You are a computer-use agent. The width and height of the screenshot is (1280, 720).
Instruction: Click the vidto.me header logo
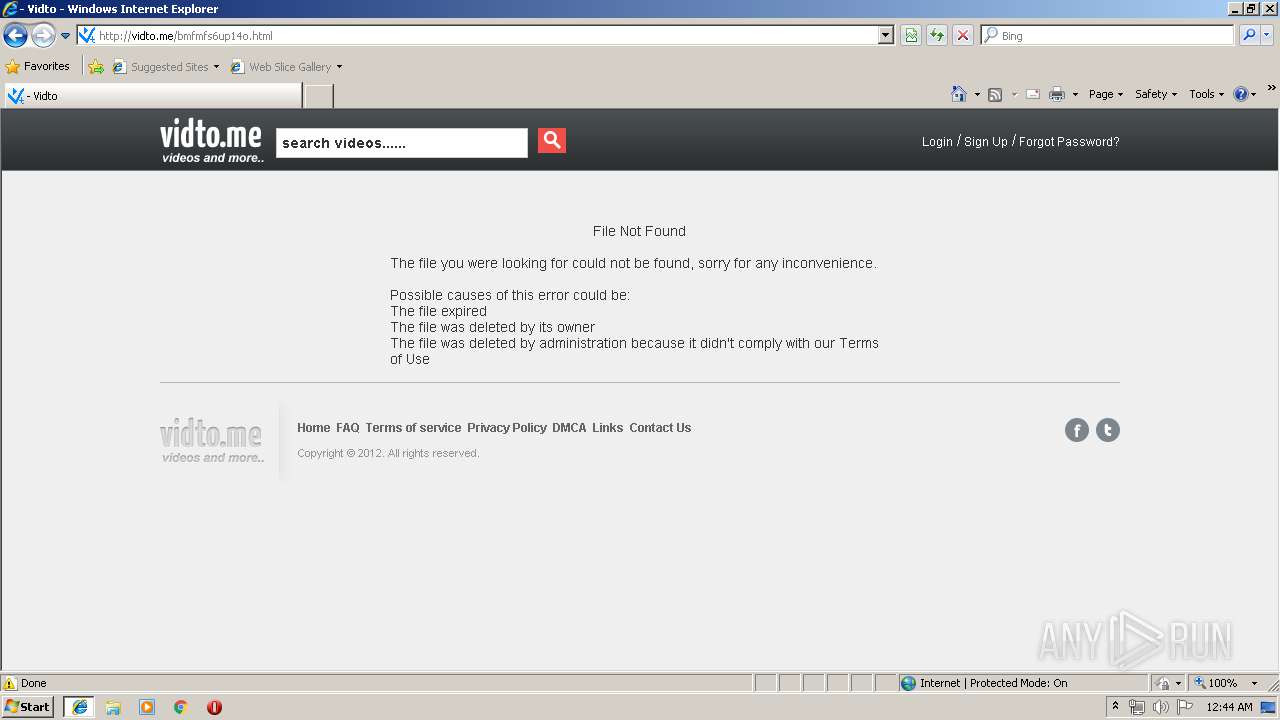[212, 141]
